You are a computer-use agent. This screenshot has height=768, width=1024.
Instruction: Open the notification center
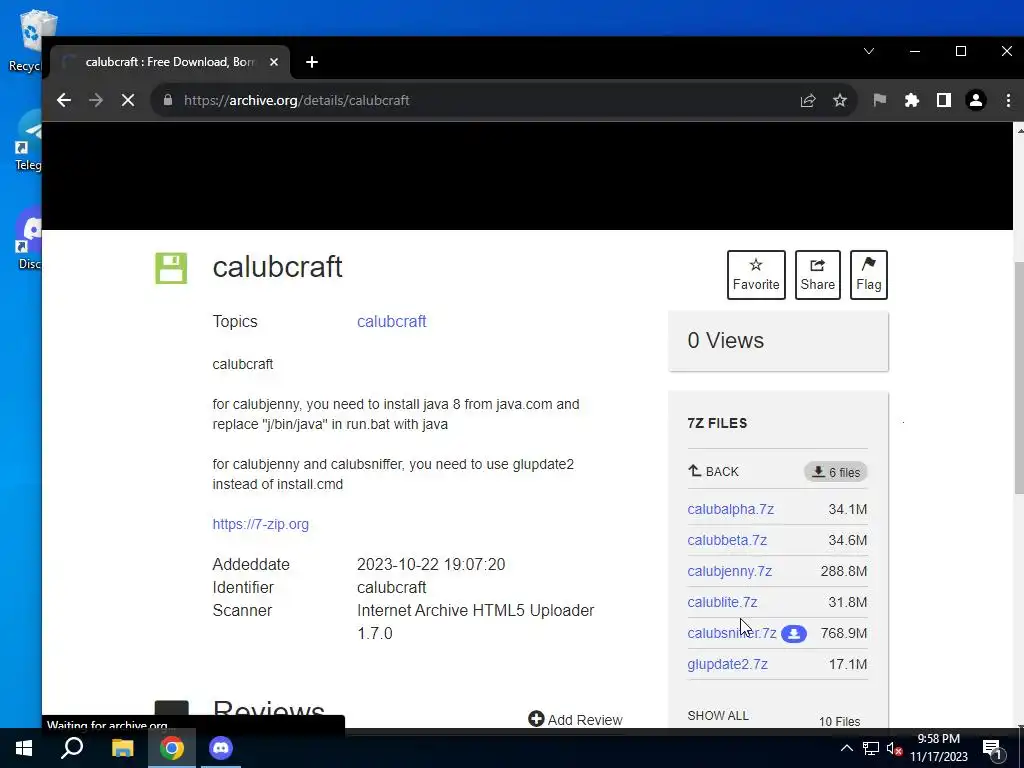[x=993, y=750]
